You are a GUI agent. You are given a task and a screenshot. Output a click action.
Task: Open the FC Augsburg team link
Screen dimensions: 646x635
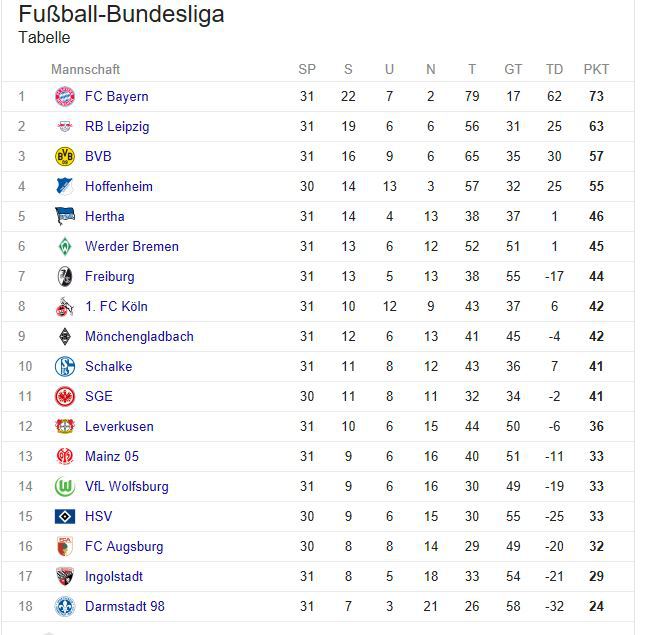coord(124,547)
